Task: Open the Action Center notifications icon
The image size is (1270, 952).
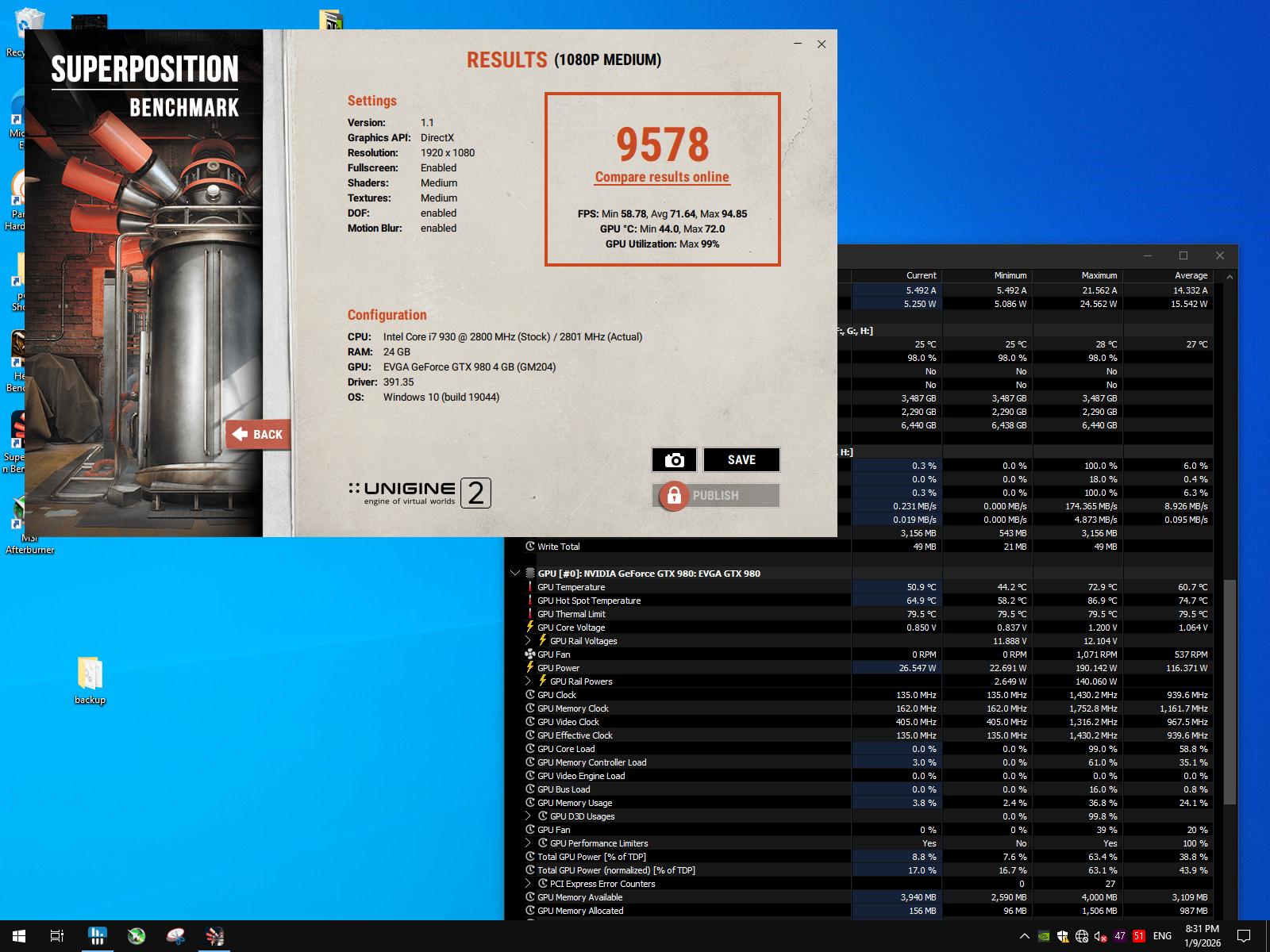Action: click(1244, 936)
